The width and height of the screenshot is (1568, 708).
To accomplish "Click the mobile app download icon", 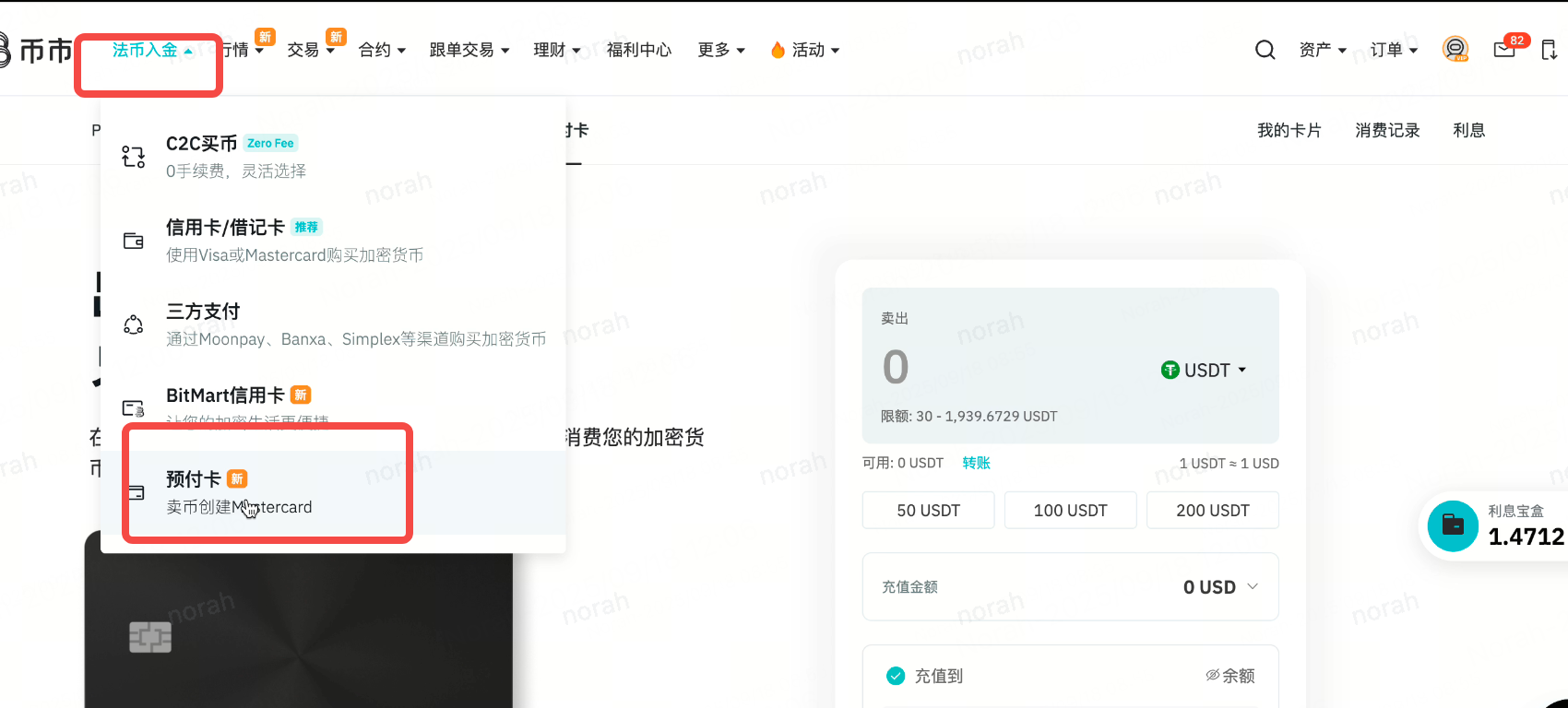I will [1549, 50].
